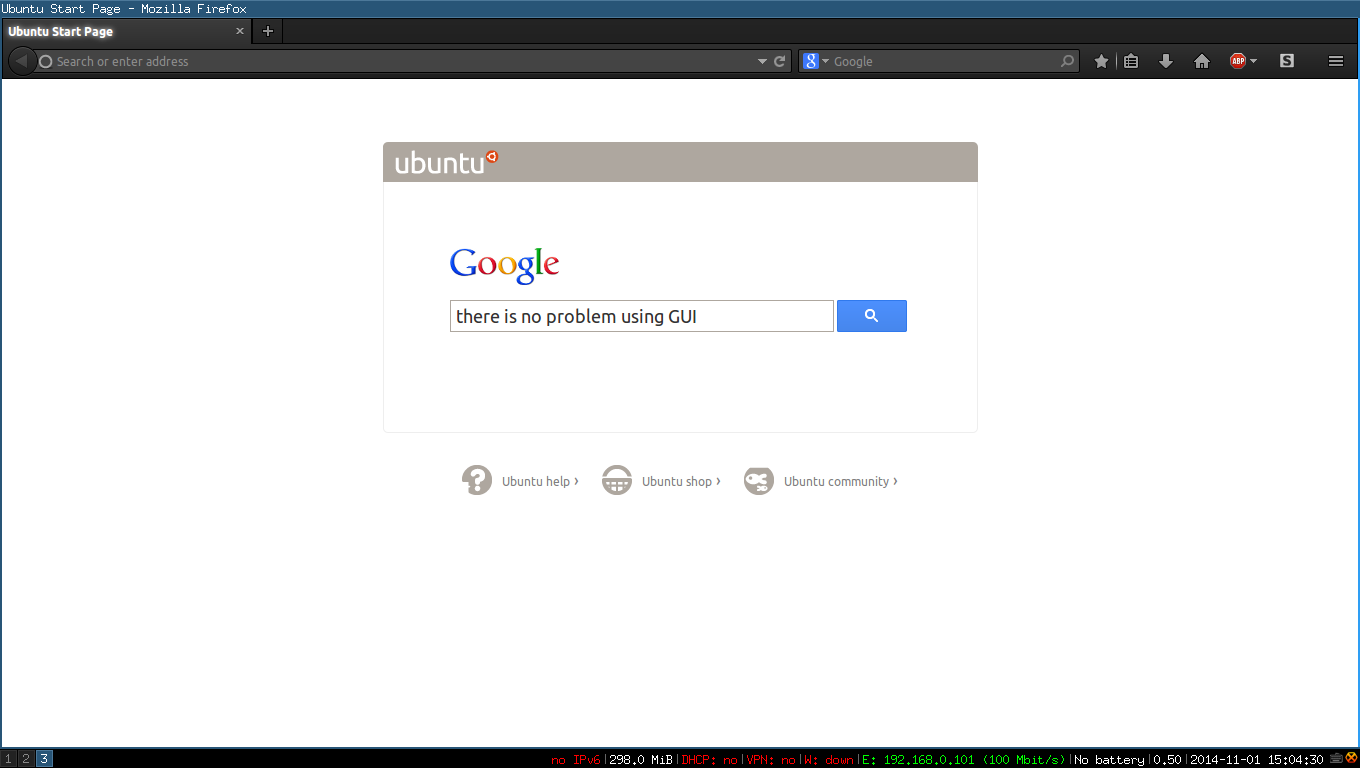Viewport: 1360px width, 768px height.
Task: Click the Google logo on page
Action: (x=504, y=265)
